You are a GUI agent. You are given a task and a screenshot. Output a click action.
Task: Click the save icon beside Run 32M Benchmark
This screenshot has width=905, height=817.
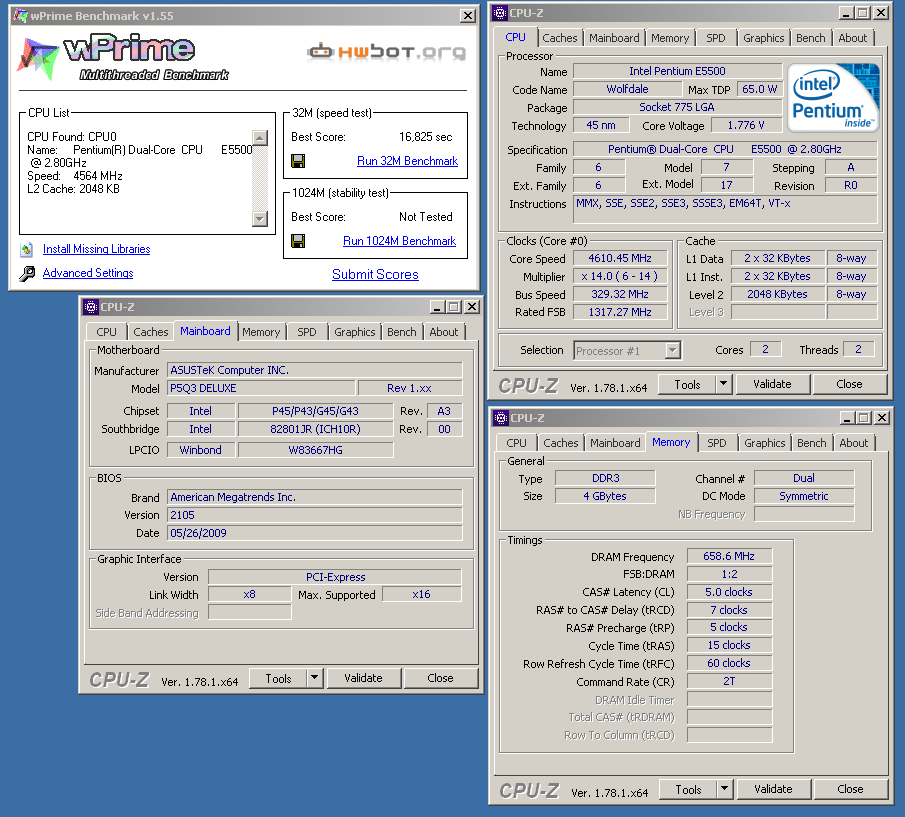(298, 161)
